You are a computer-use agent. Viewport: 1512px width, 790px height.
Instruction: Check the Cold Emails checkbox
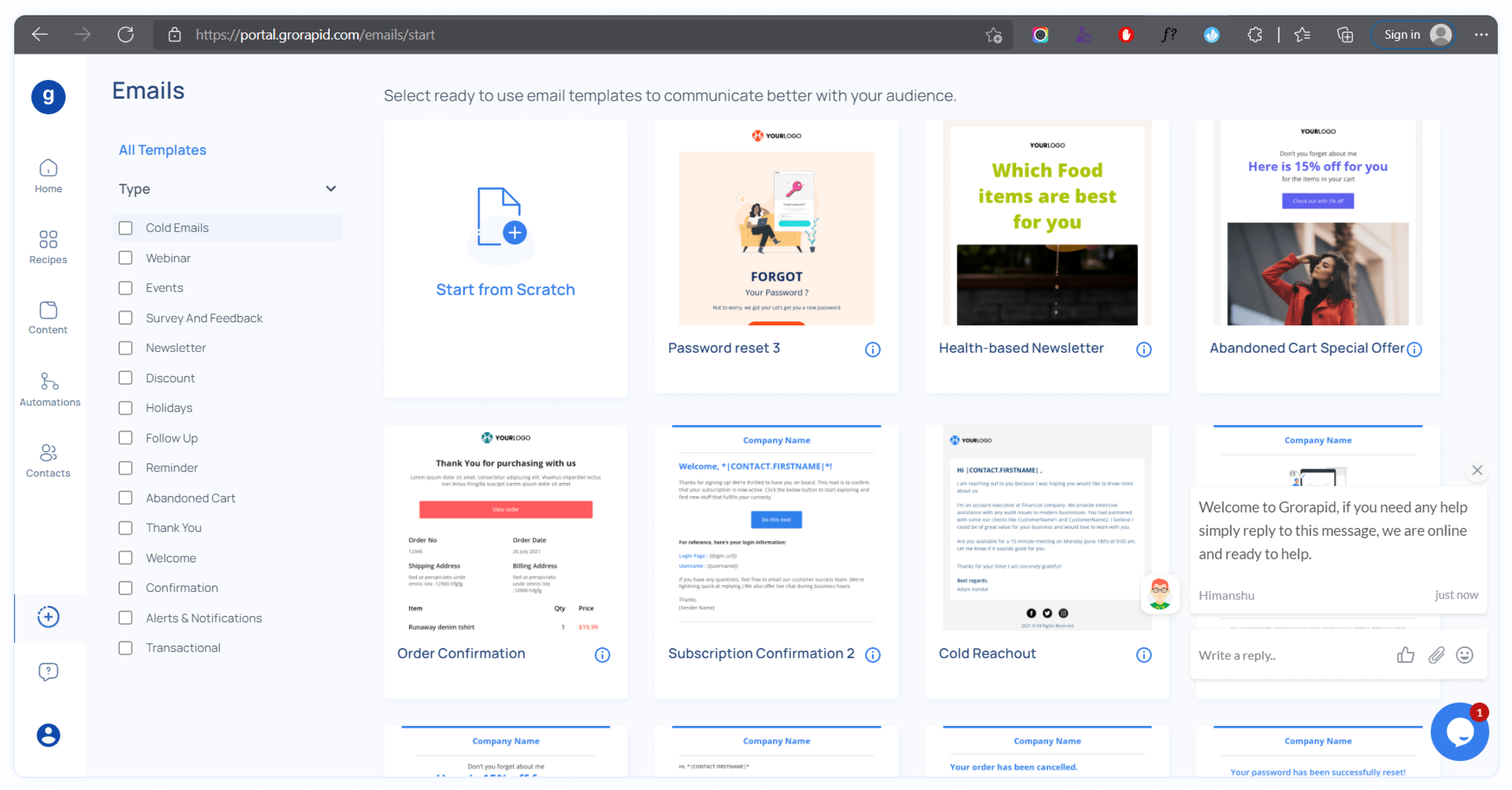pyautogui.click(x=125, y=228)
